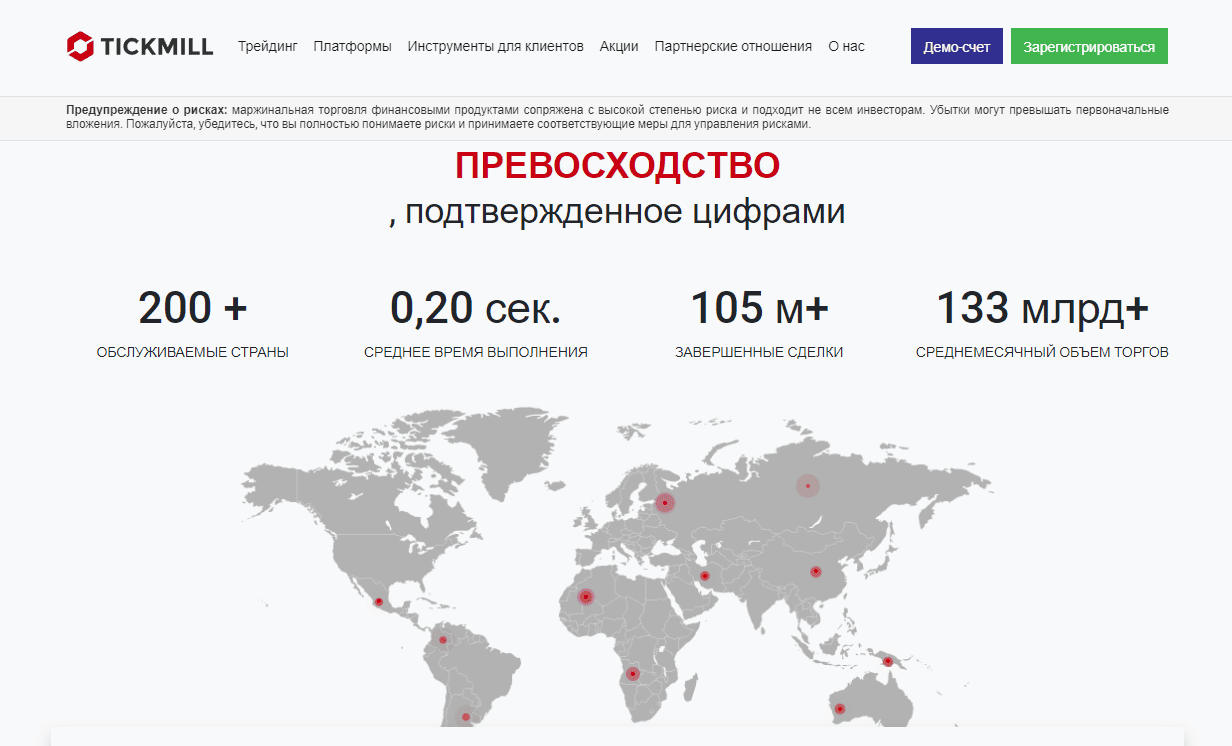Open the О нас menu
Viewport: 1232px width, 746px height.
pos(846,46)
